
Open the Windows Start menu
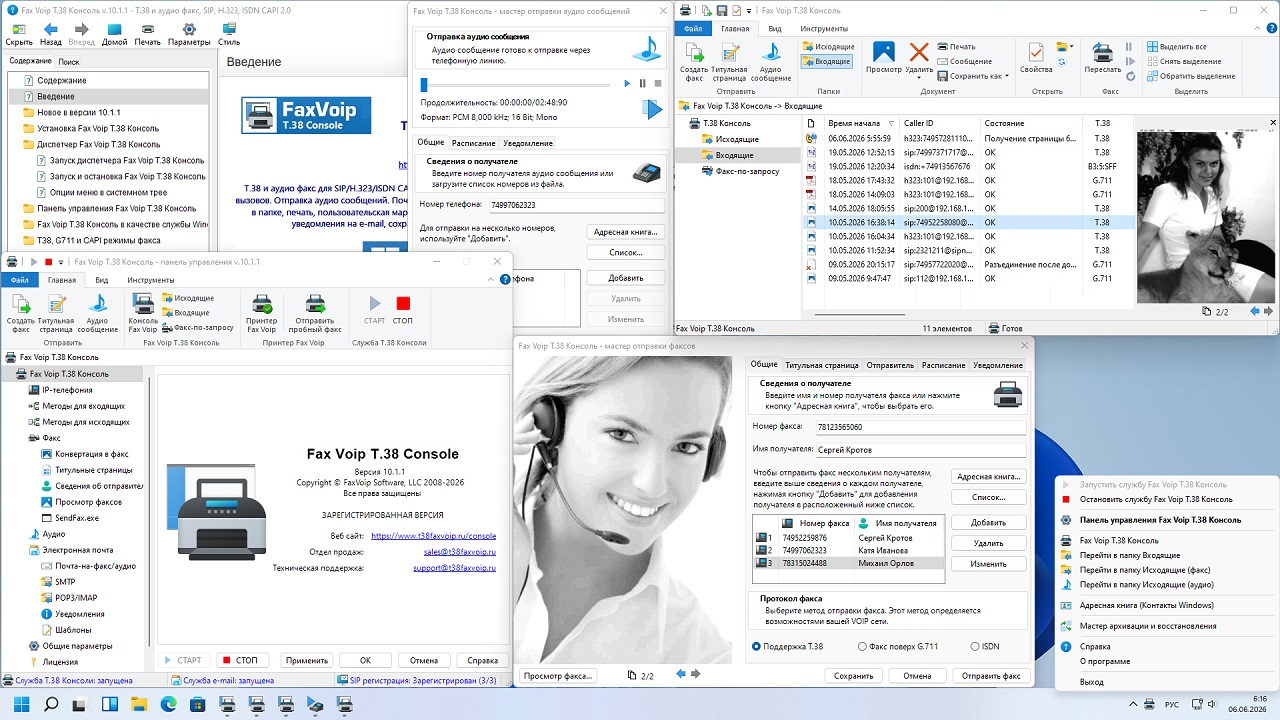click(23, 706)
